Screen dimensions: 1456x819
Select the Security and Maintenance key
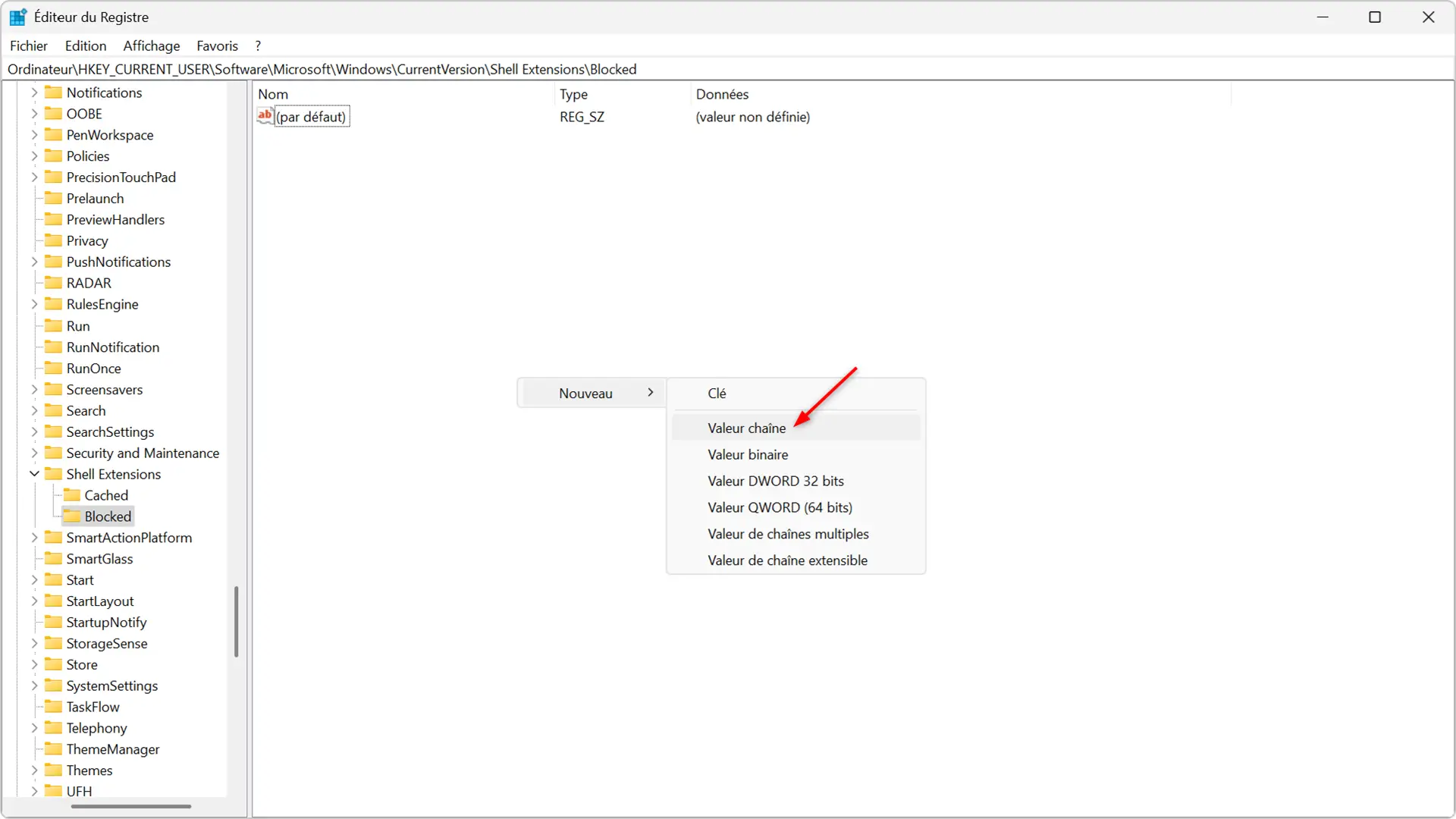[x=143, y=453]
